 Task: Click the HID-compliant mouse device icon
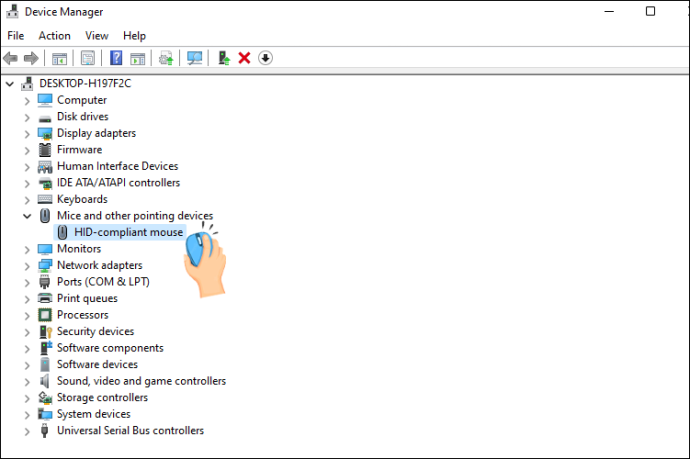(62, 232)
